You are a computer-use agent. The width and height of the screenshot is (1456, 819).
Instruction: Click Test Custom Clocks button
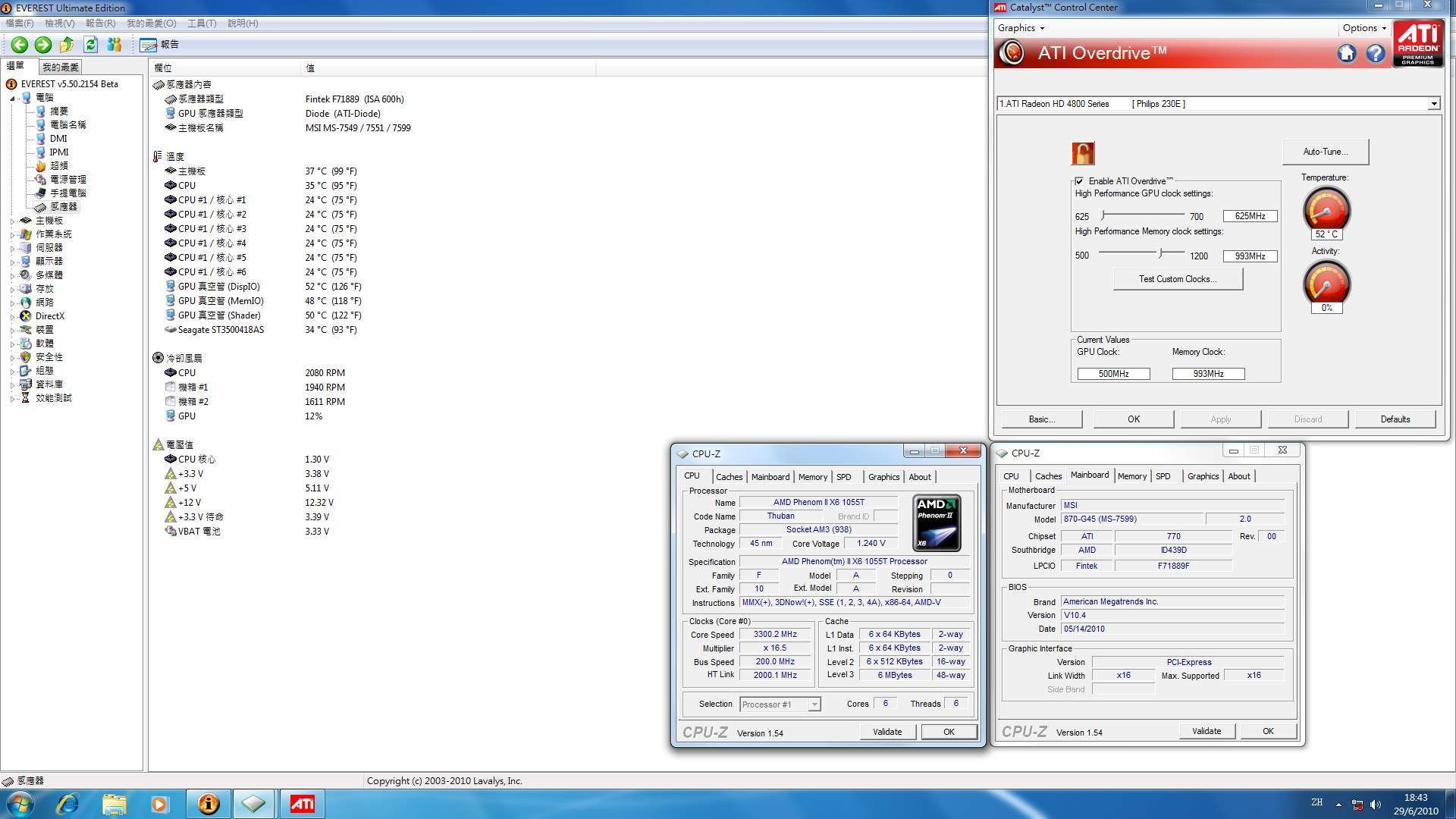(1178, 279)
